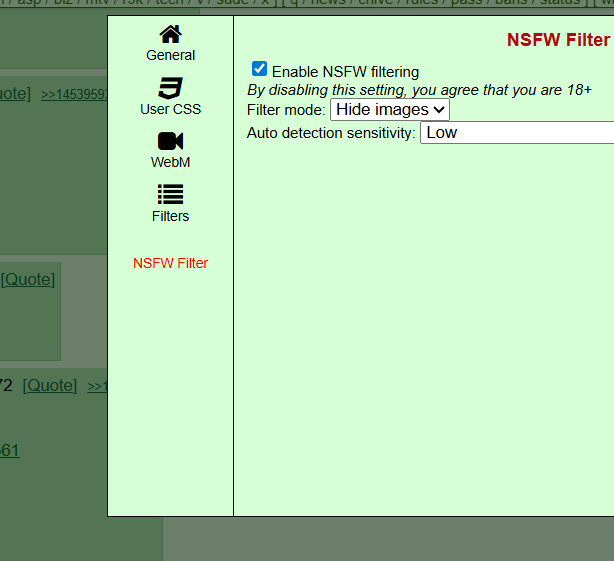The width and height of the screenshot is (614, 561).
Task: Open the Filter mode dropdown
Action: (x=389, y=110)
